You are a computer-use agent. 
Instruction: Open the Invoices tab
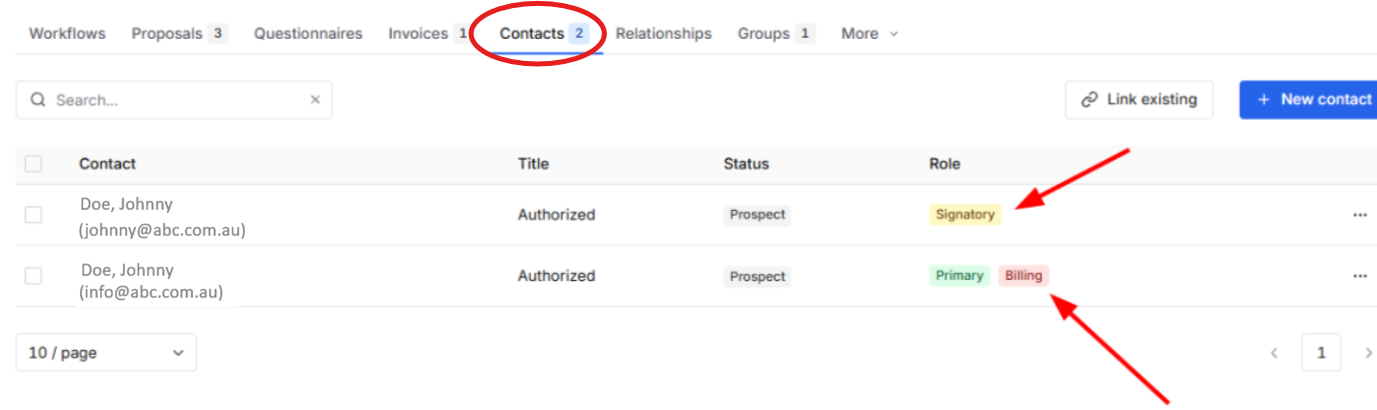pyautogui.click(x=428, y=33)
